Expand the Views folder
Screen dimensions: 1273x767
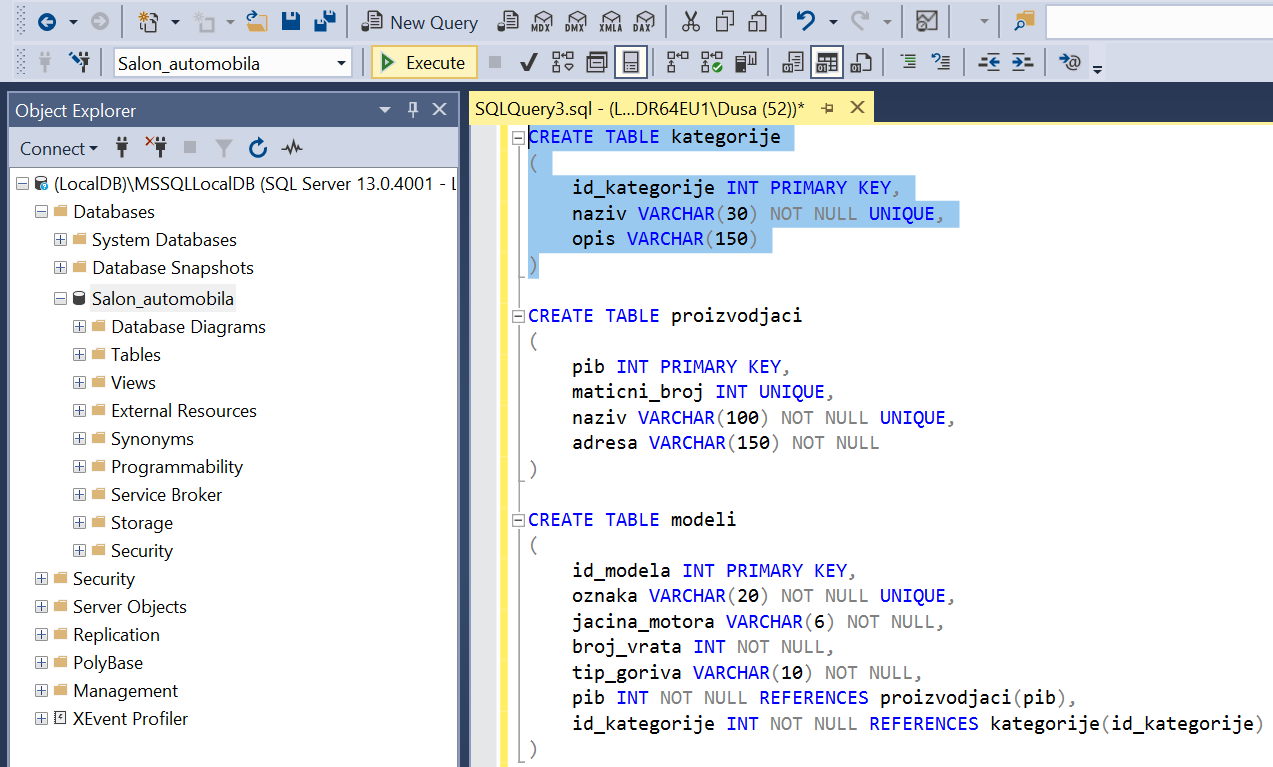[x=79, y=383]
